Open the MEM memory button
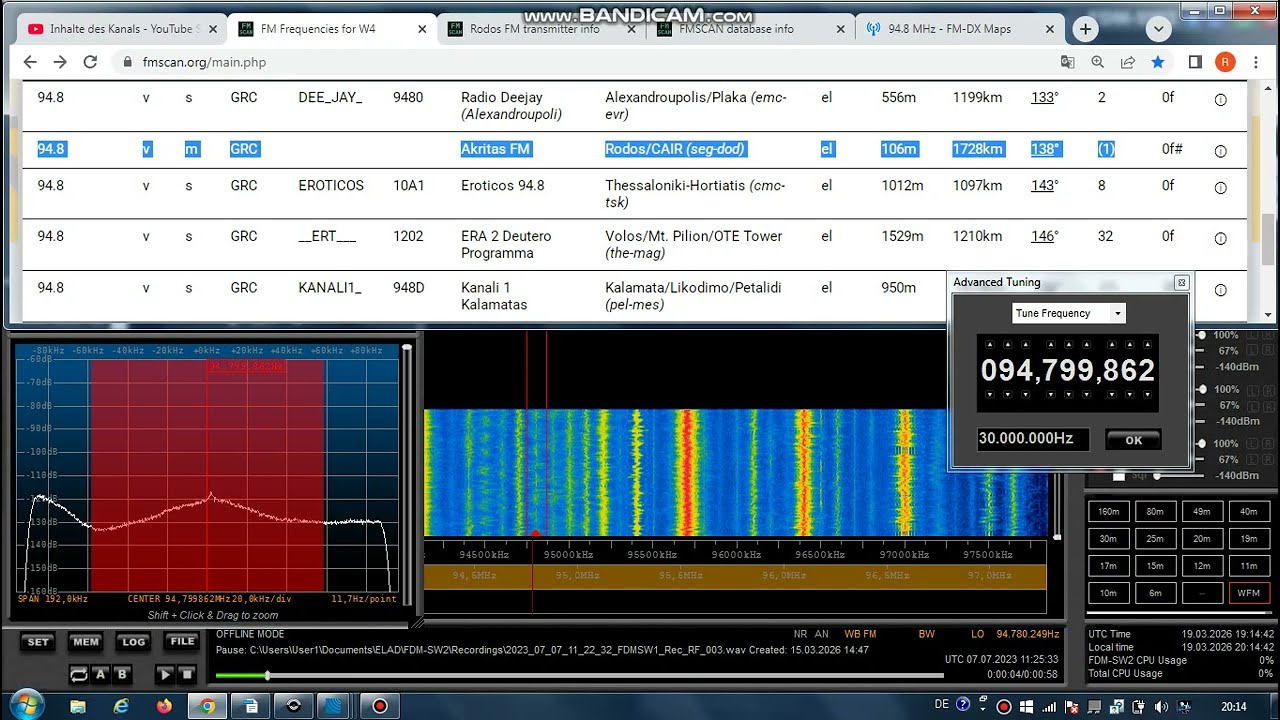Viewport: 1280px width, 720px height. pos(86,642)
